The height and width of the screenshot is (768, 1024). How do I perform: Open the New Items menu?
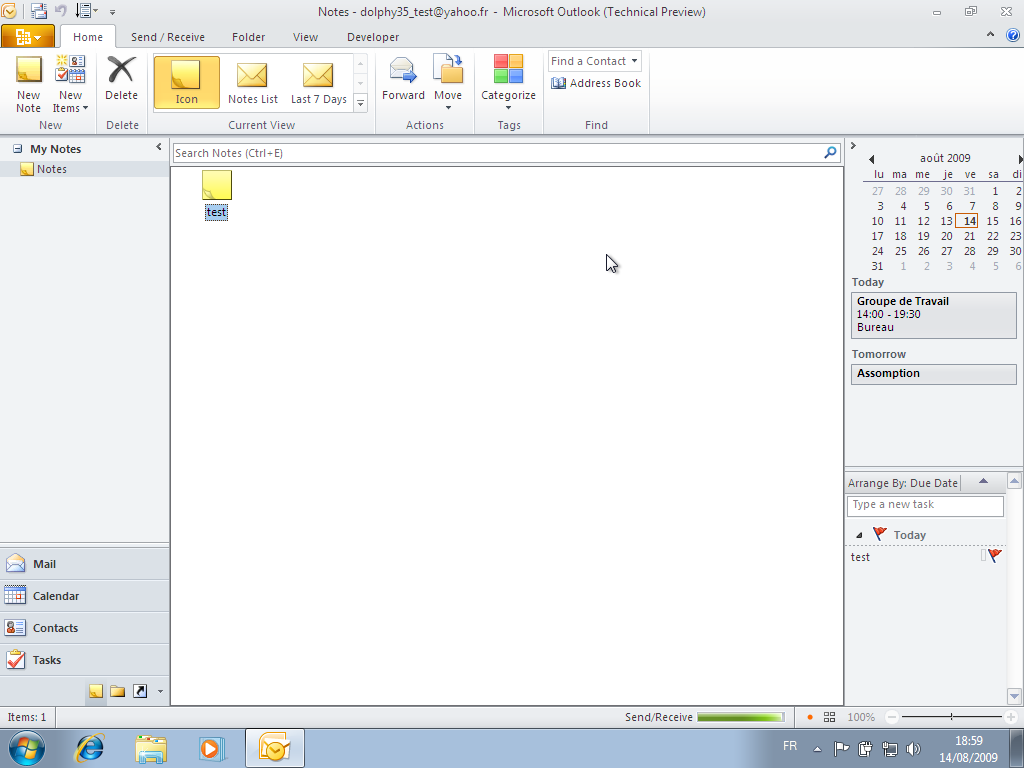[70, 85]
